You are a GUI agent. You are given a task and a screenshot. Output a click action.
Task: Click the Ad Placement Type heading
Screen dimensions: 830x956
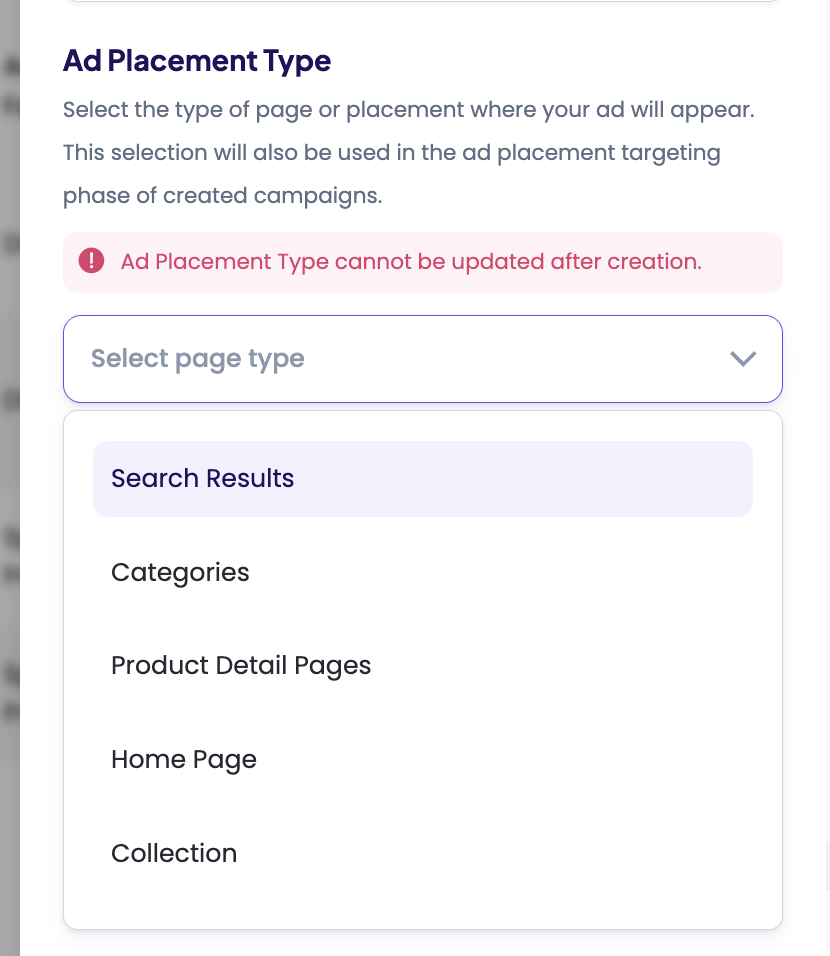tap(197, 61)
